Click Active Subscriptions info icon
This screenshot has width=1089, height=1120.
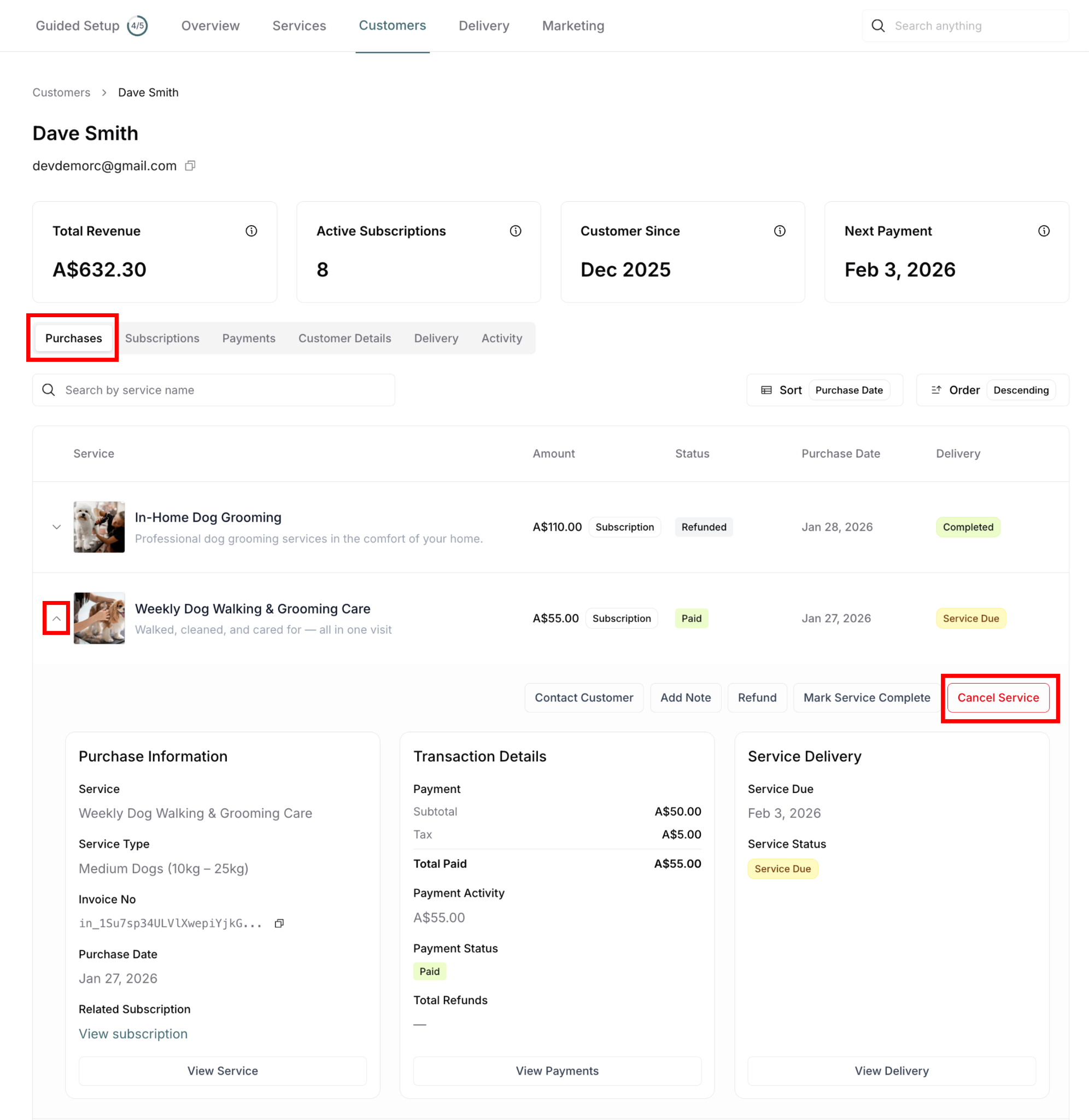(x=516, y=231)
